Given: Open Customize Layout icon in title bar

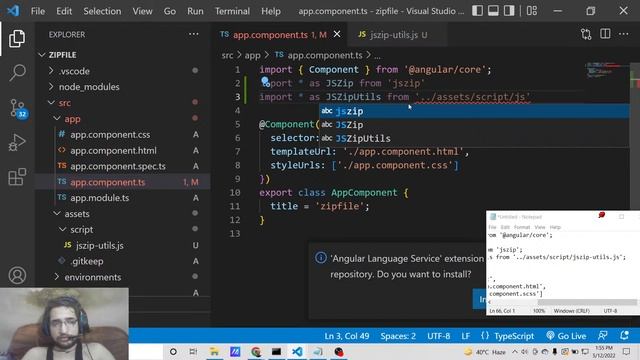Looking at the screenshot, I should click(x=532, y=11).
